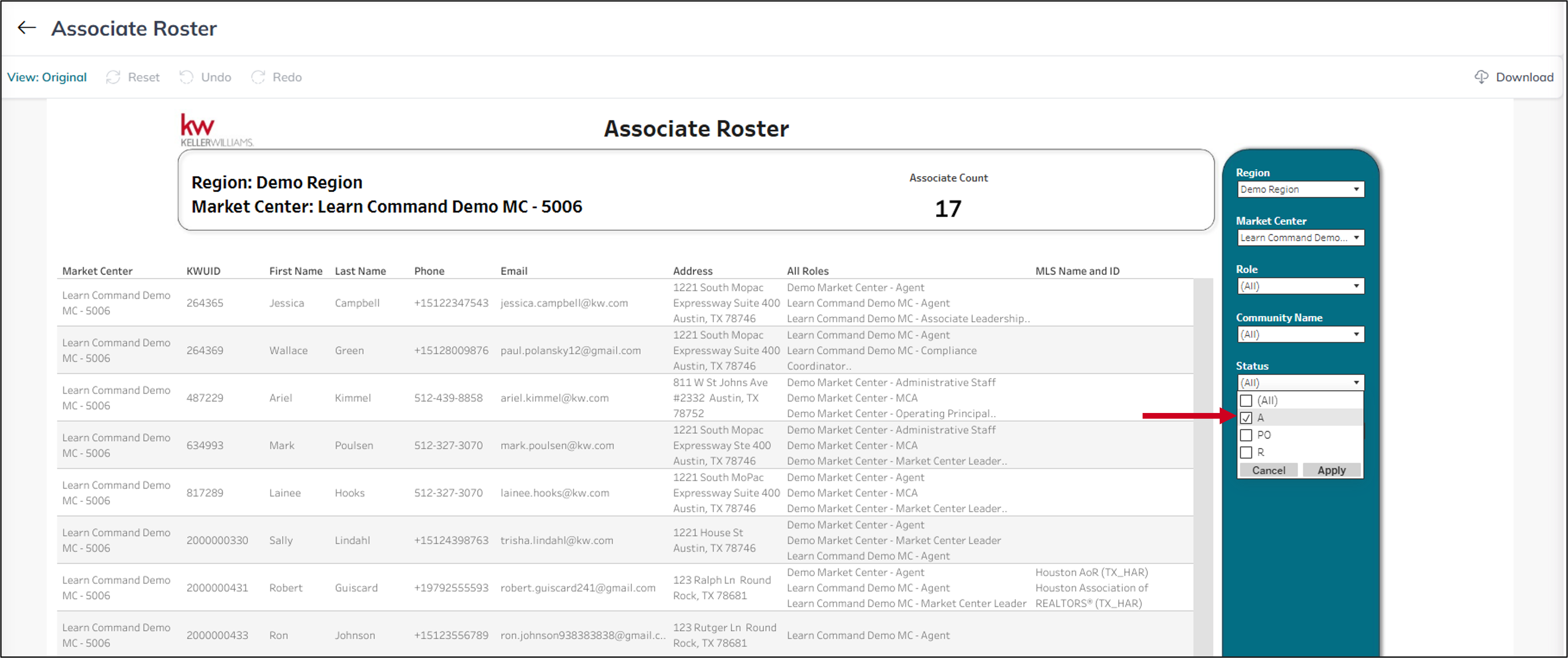Click the Address column header
The height and width of the screenshot is (658, 1568).
click(x=693, y=271)
